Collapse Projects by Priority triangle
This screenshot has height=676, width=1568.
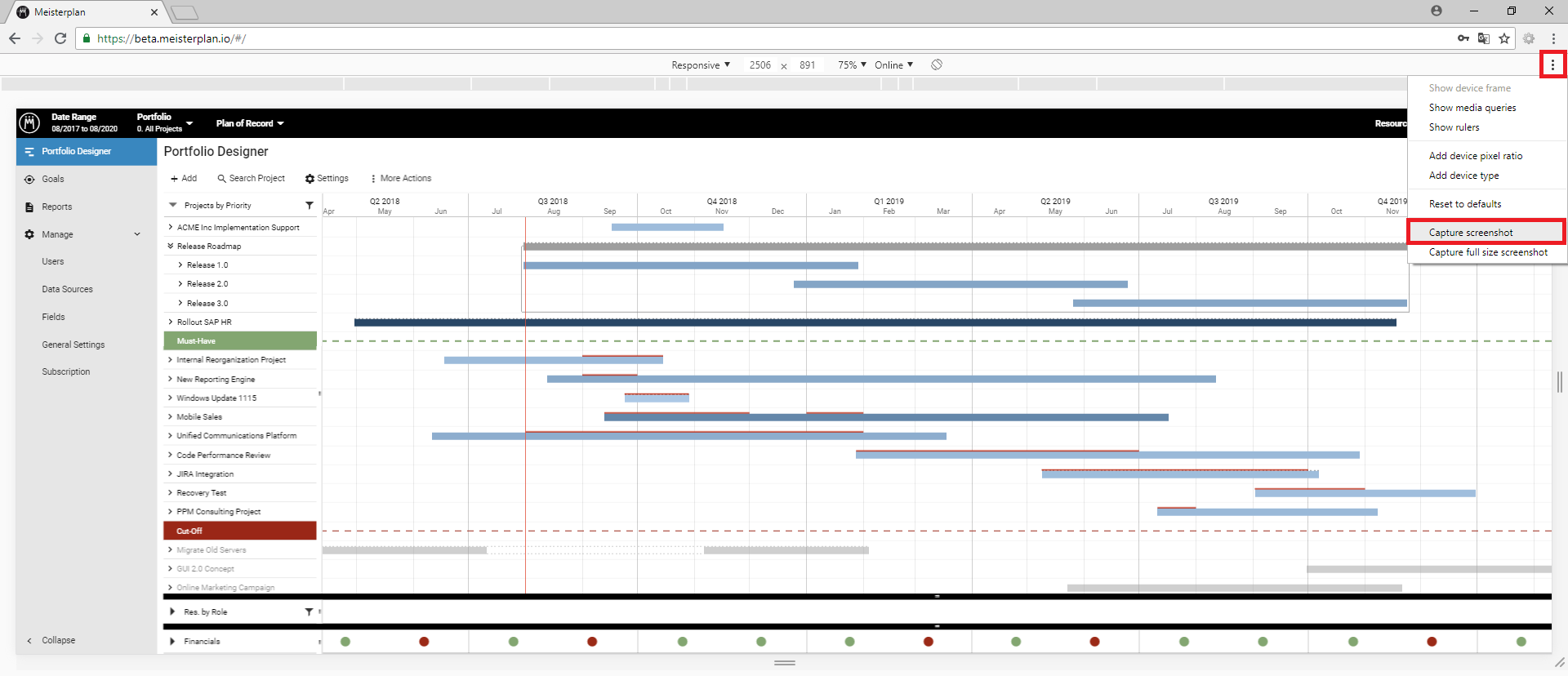(x=172, y=205)
